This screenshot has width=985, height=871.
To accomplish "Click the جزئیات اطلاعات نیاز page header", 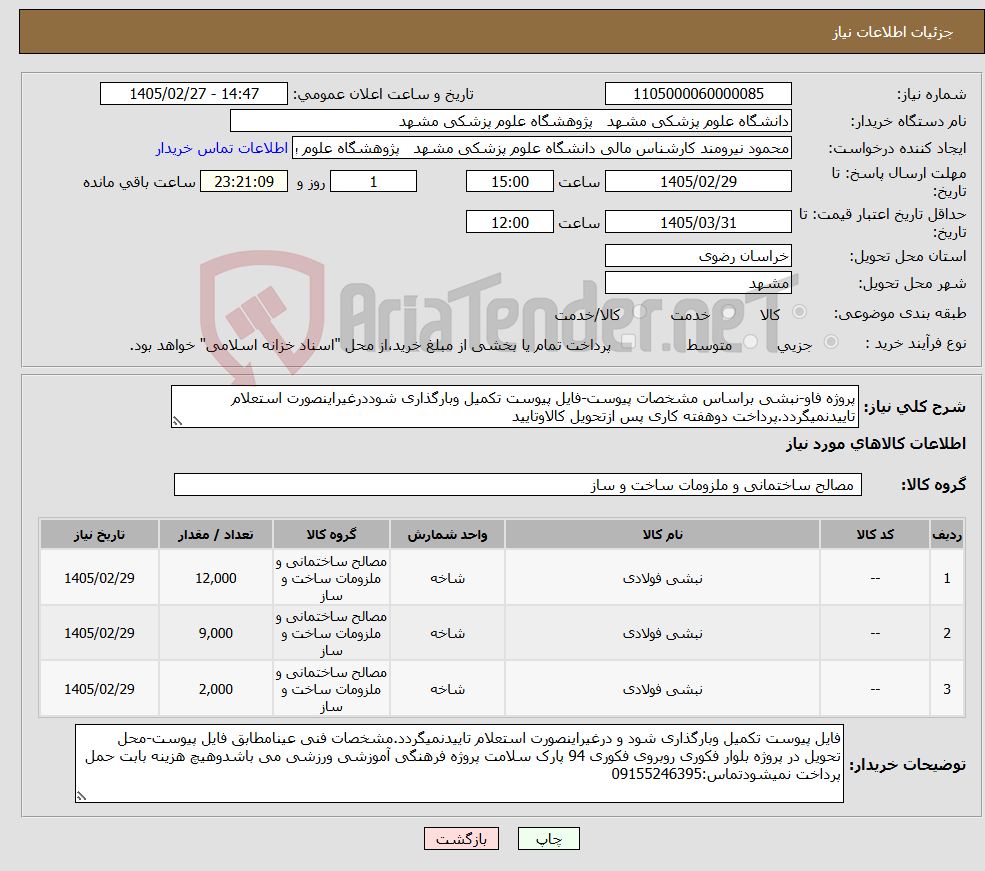I will coord(893,32).
